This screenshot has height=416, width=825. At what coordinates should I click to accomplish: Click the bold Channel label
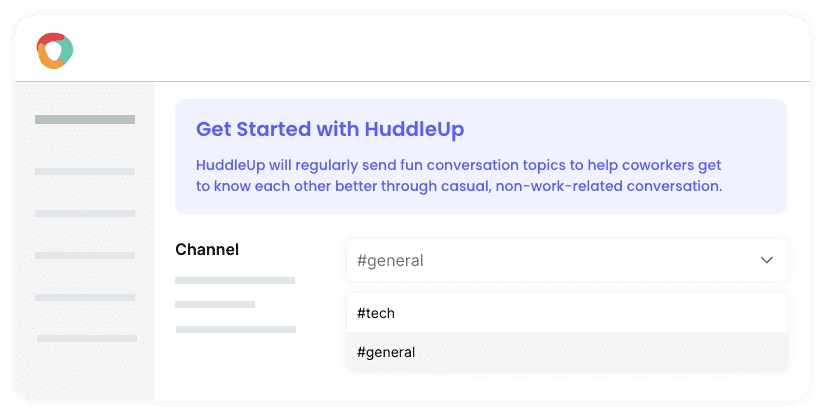pos(207,249)
